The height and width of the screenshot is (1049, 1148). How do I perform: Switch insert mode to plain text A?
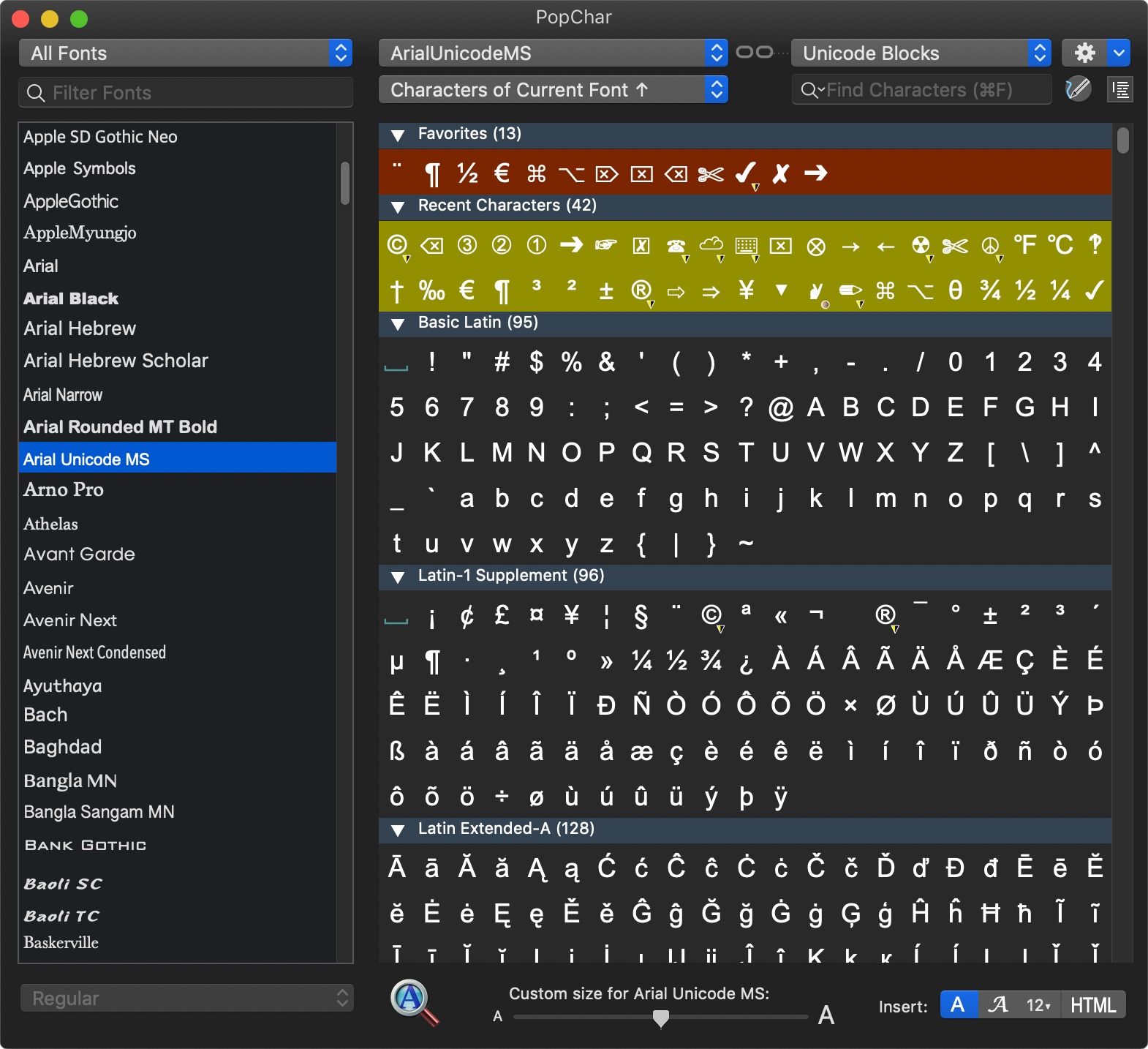[x=958, y=1005]
